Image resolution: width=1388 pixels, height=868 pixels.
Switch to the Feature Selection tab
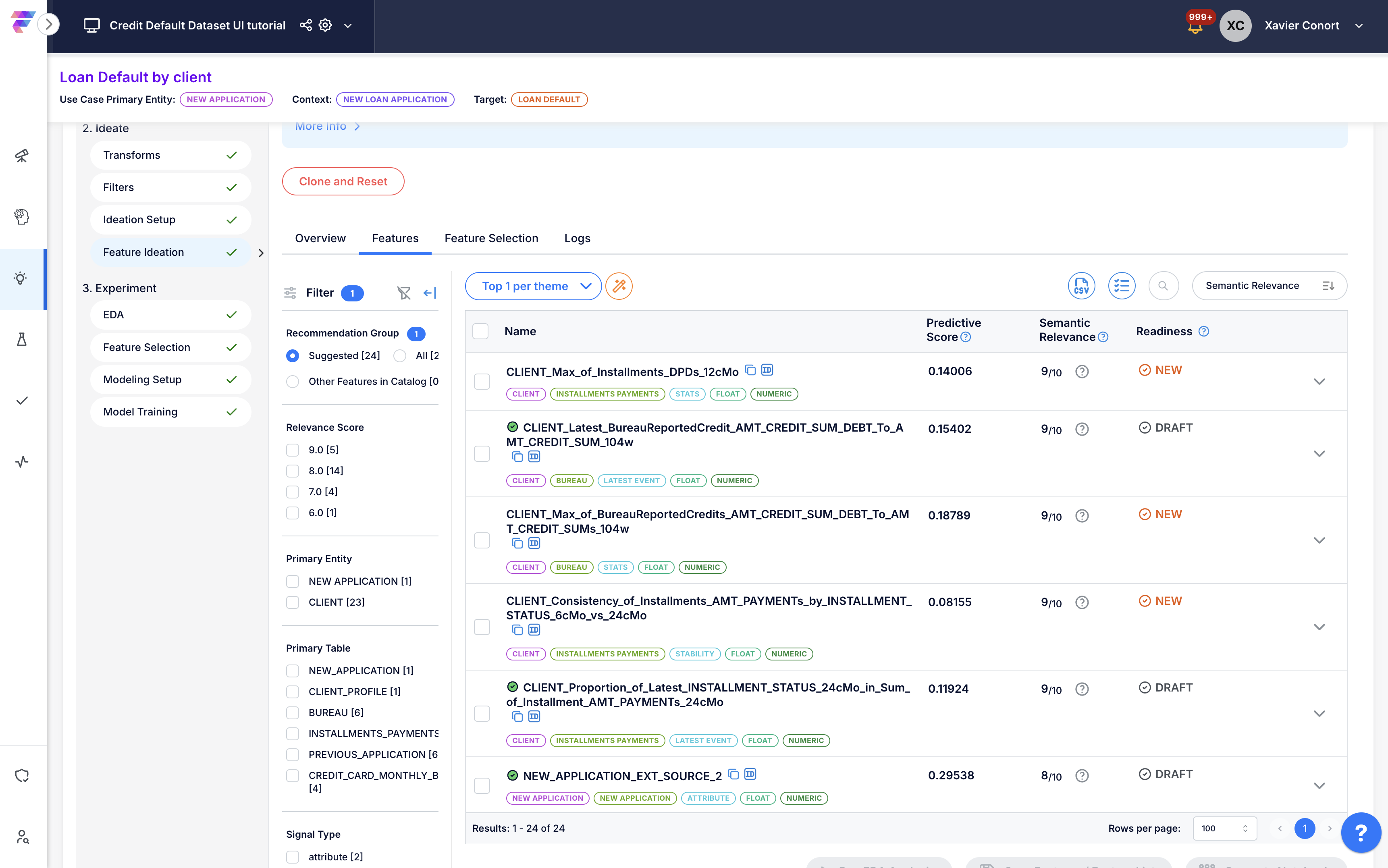tap(491, 238)
